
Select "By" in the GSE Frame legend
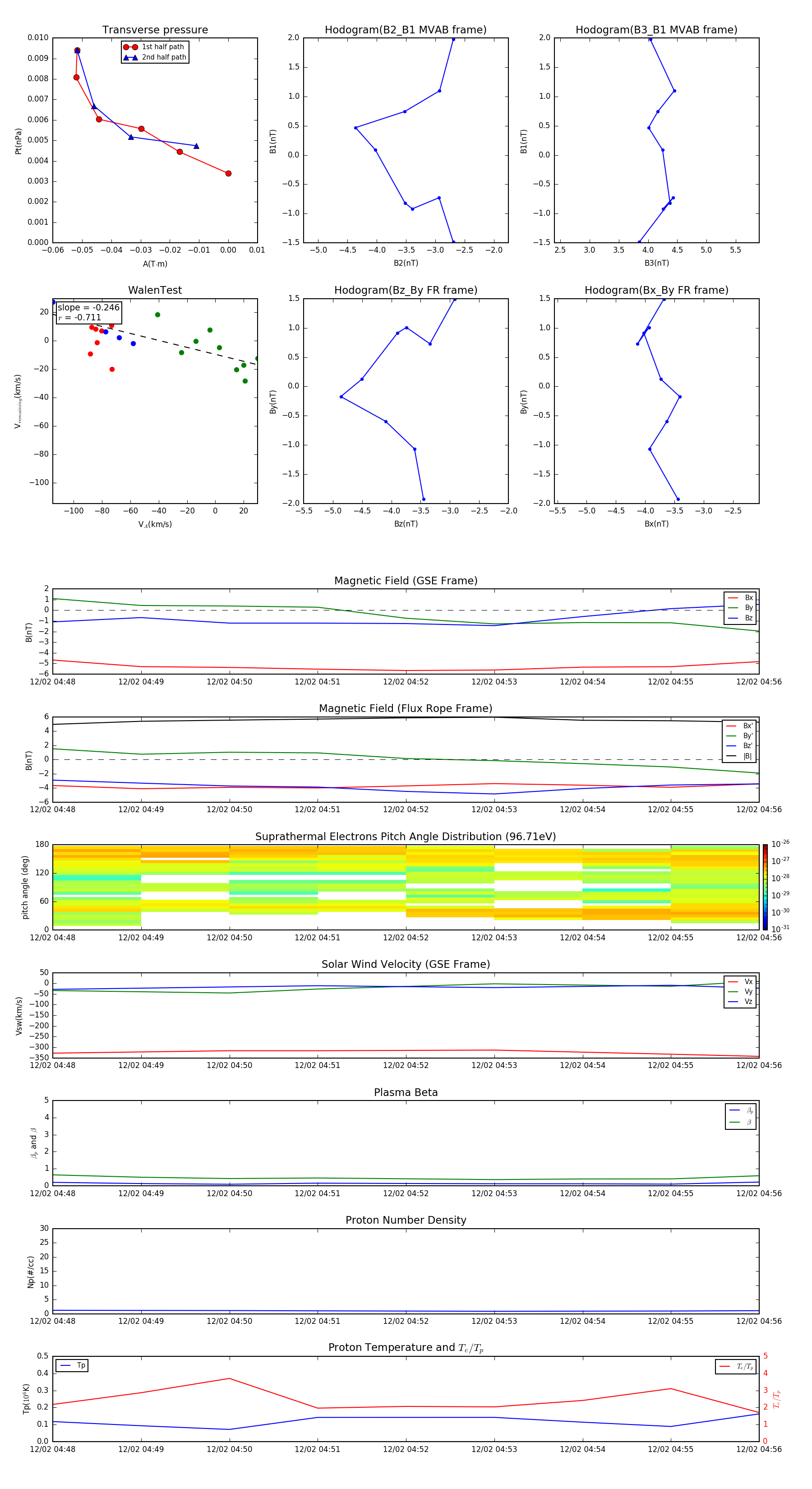click(740, 607)
